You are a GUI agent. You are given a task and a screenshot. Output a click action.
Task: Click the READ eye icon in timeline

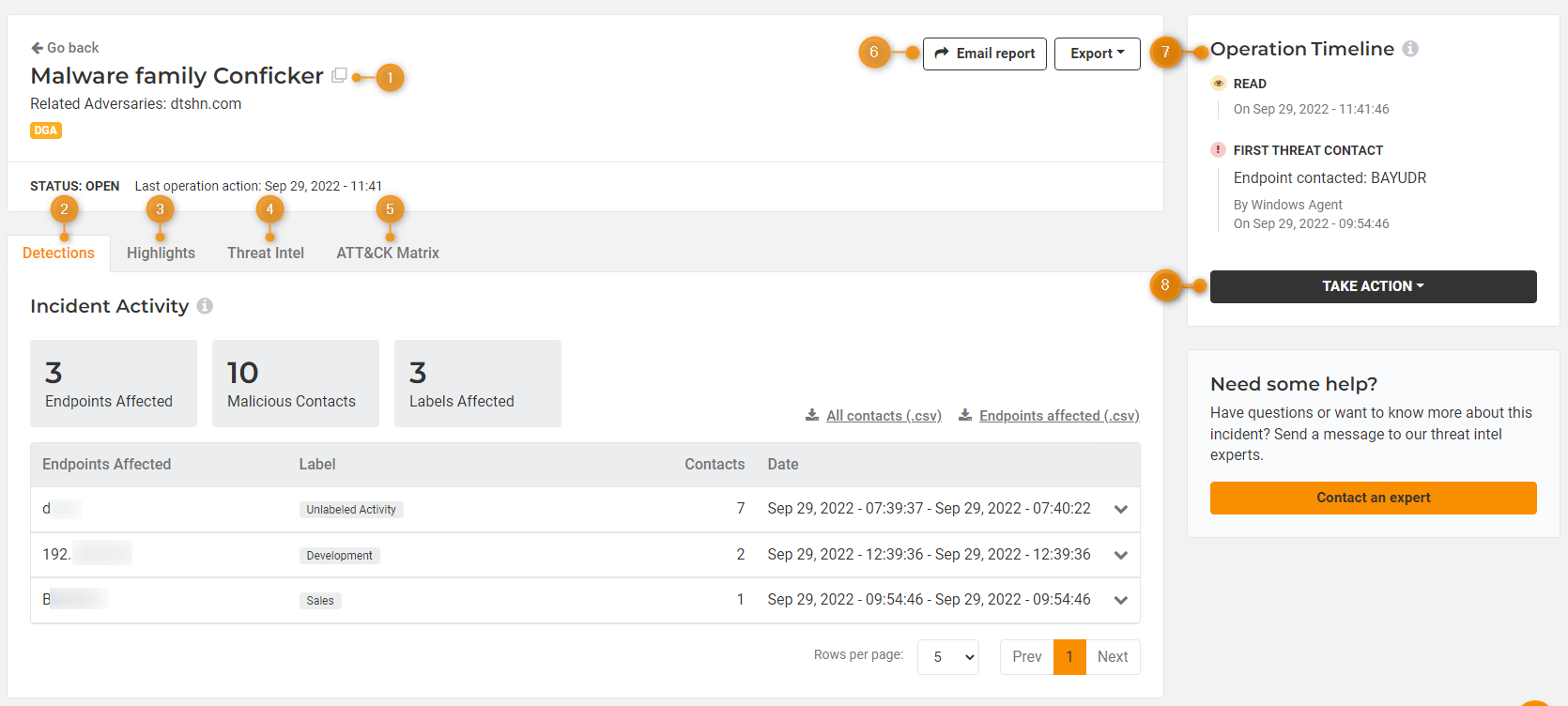[x=1218, y=84]
